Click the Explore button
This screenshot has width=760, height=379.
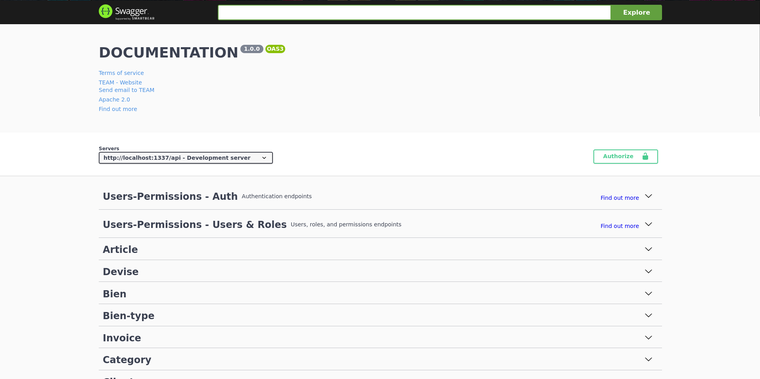[x=636, y=13]
